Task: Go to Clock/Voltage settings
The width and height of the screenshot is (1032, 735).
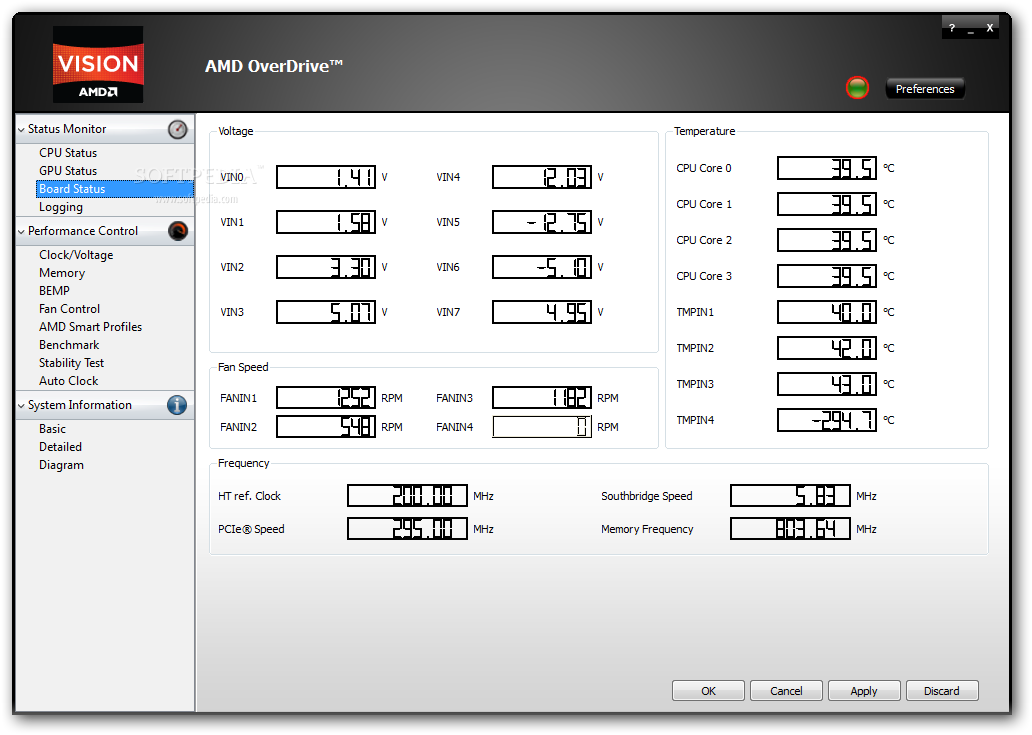Action: pyautogui.click(x=76, y=255)
